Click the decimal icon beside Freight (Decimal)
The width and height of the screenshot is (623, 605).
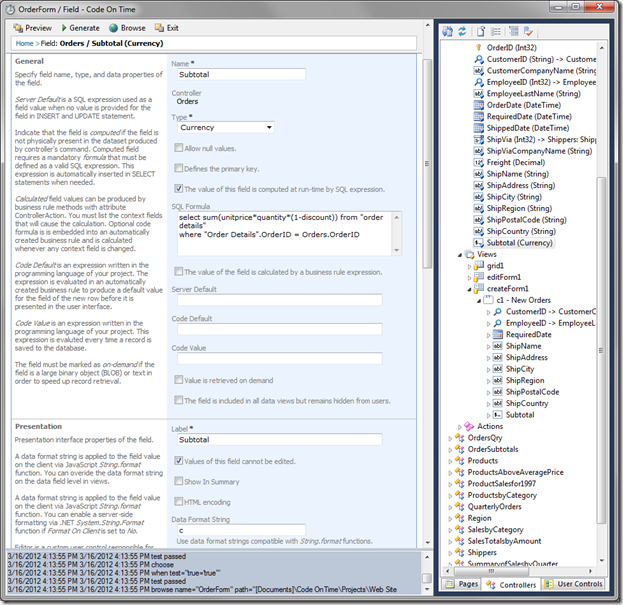coord(478,163)
